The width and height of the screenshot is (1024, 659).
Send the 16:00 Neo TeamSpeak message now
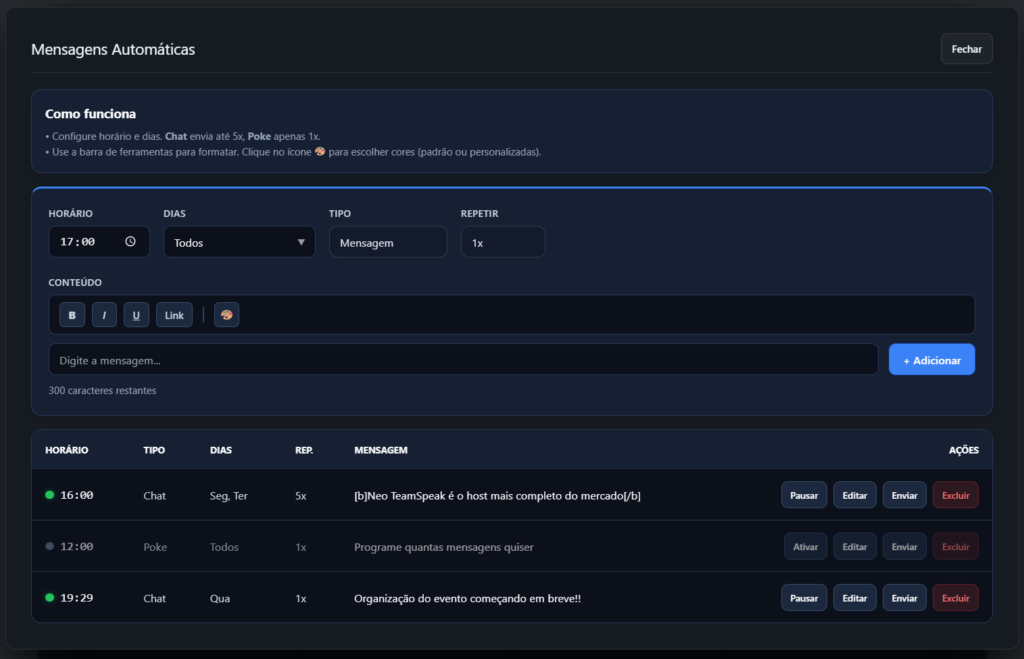point(903,494)
